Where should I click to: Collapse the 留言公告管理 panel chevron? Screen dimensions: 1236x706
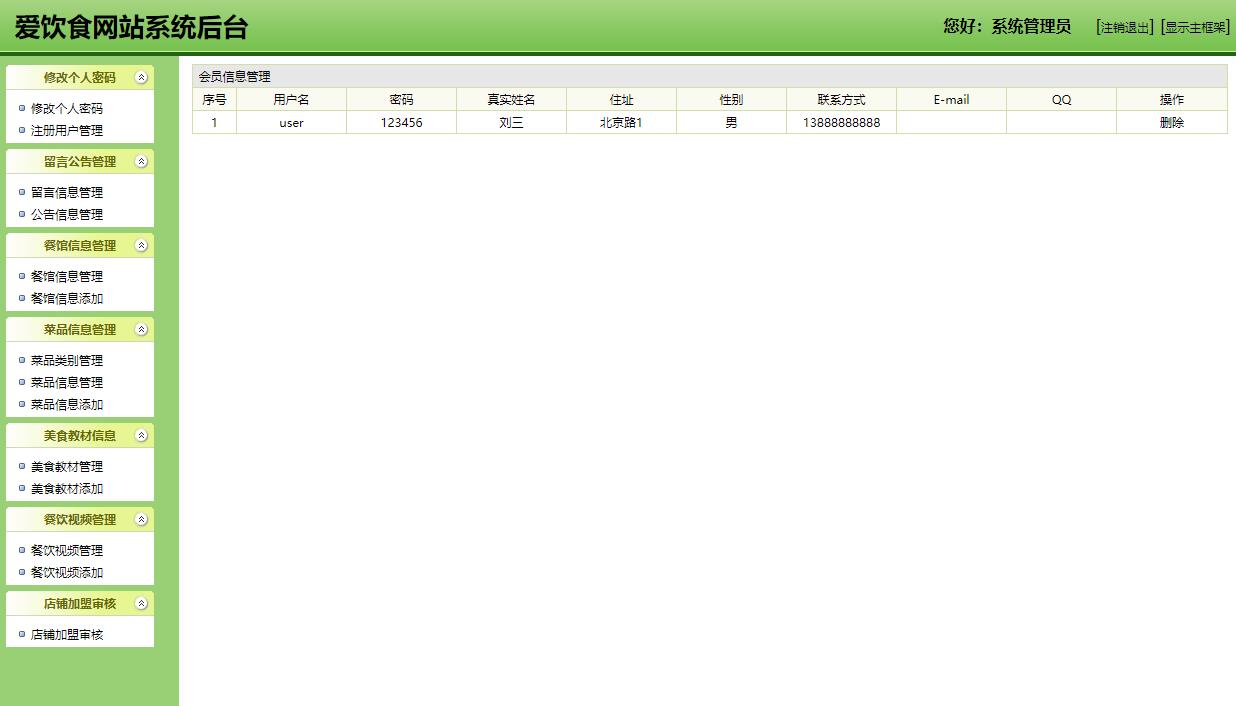141,161
